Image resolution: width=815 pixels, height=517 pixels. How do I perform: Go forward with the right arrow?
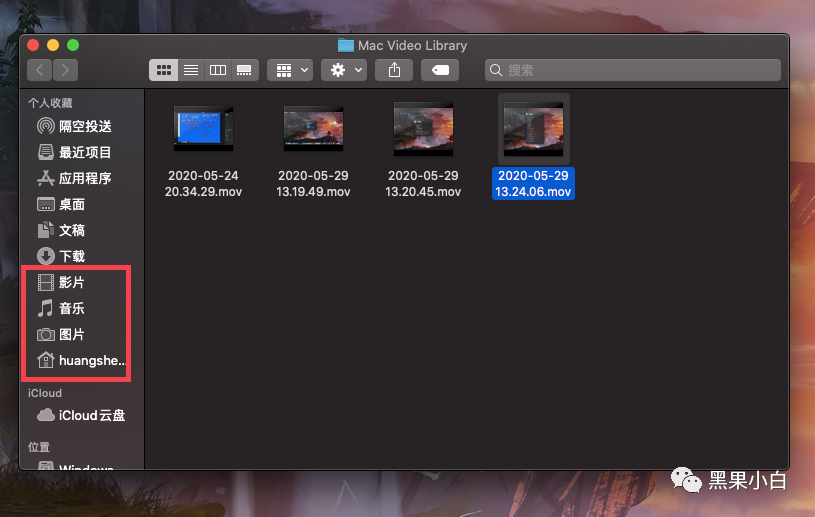(66, 70)
